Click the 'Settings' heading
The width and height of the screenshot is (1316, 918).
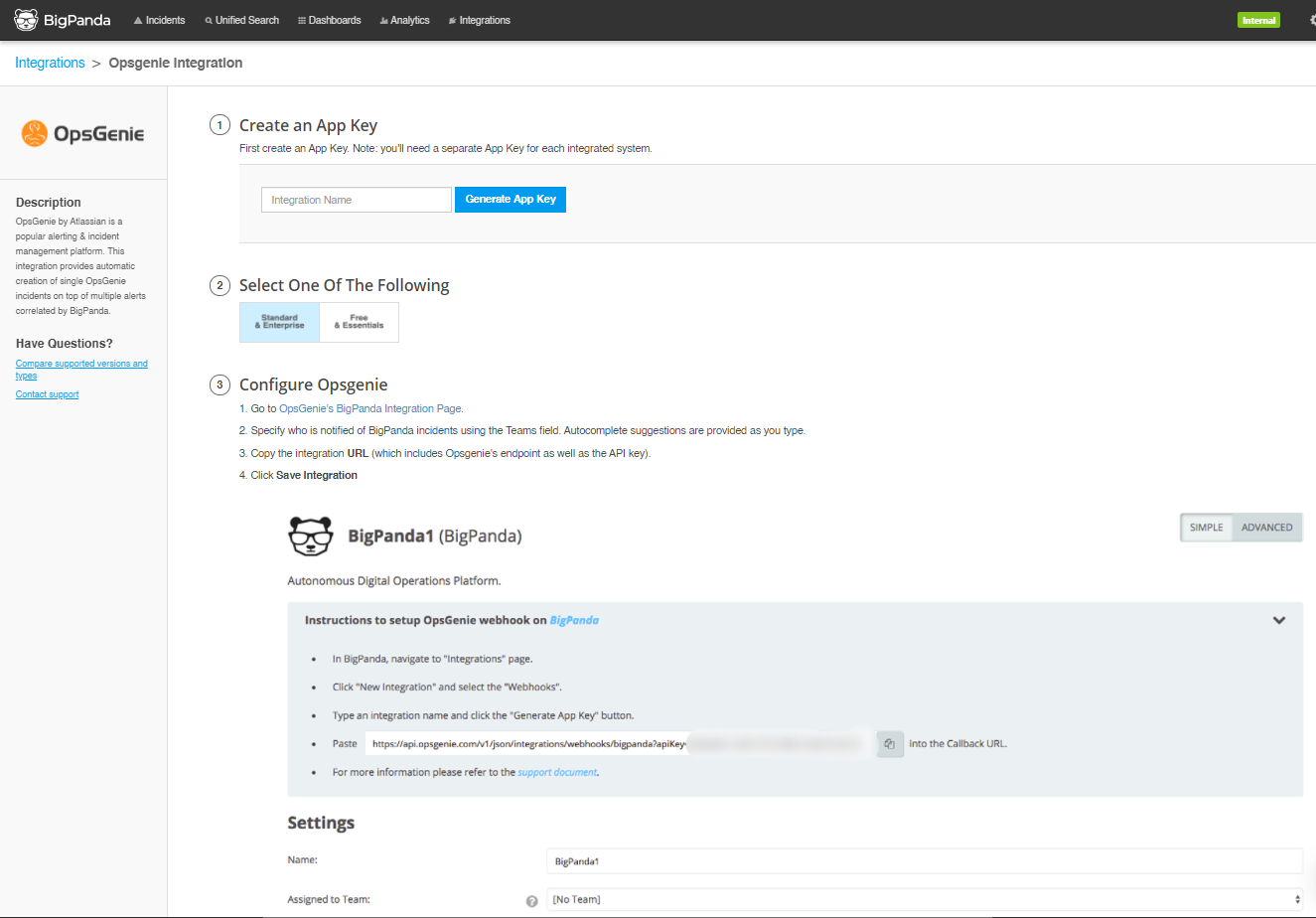pos(321,823)
